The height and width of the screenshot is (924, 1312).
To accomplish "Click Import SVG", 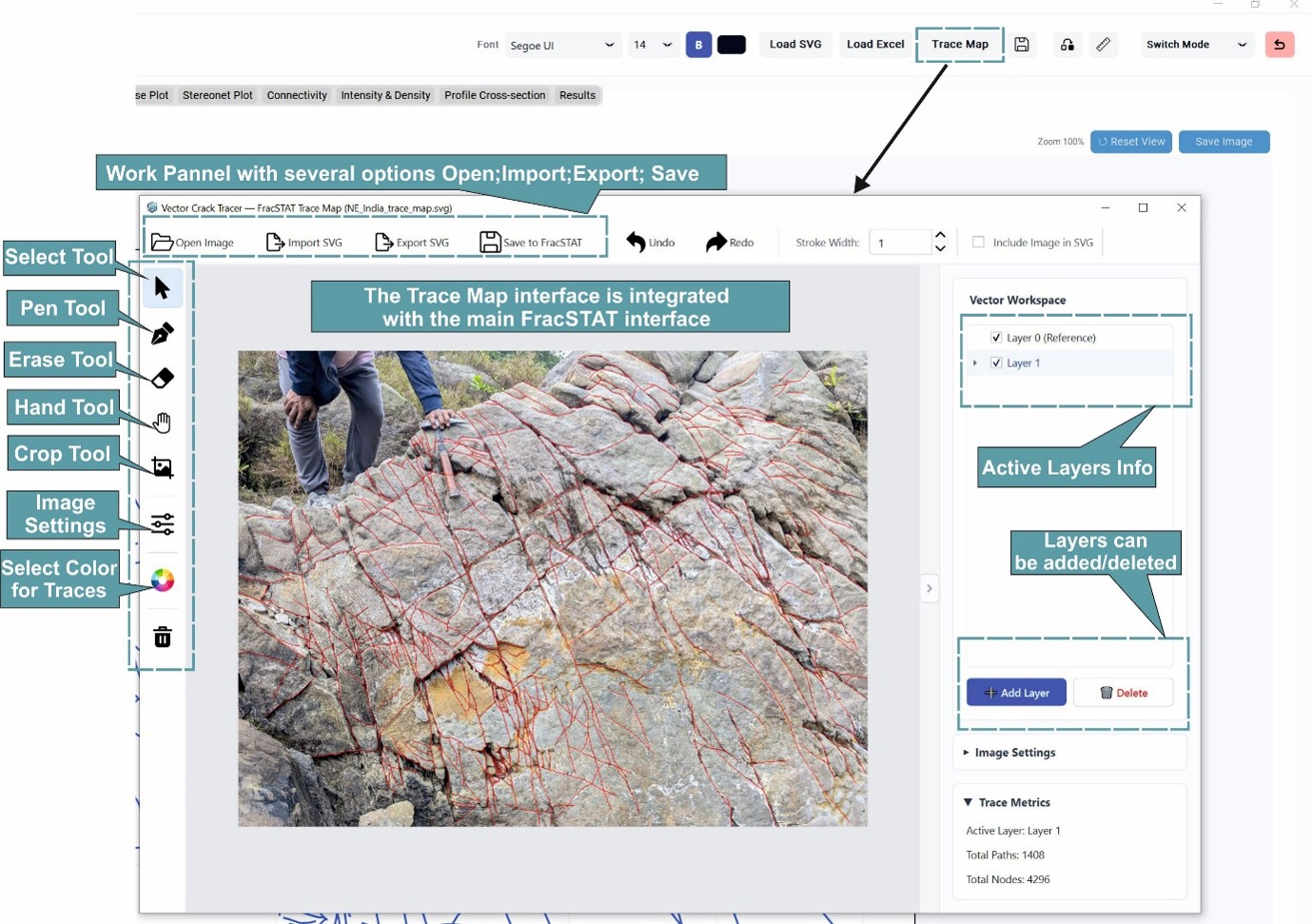I will pos(304,243).
